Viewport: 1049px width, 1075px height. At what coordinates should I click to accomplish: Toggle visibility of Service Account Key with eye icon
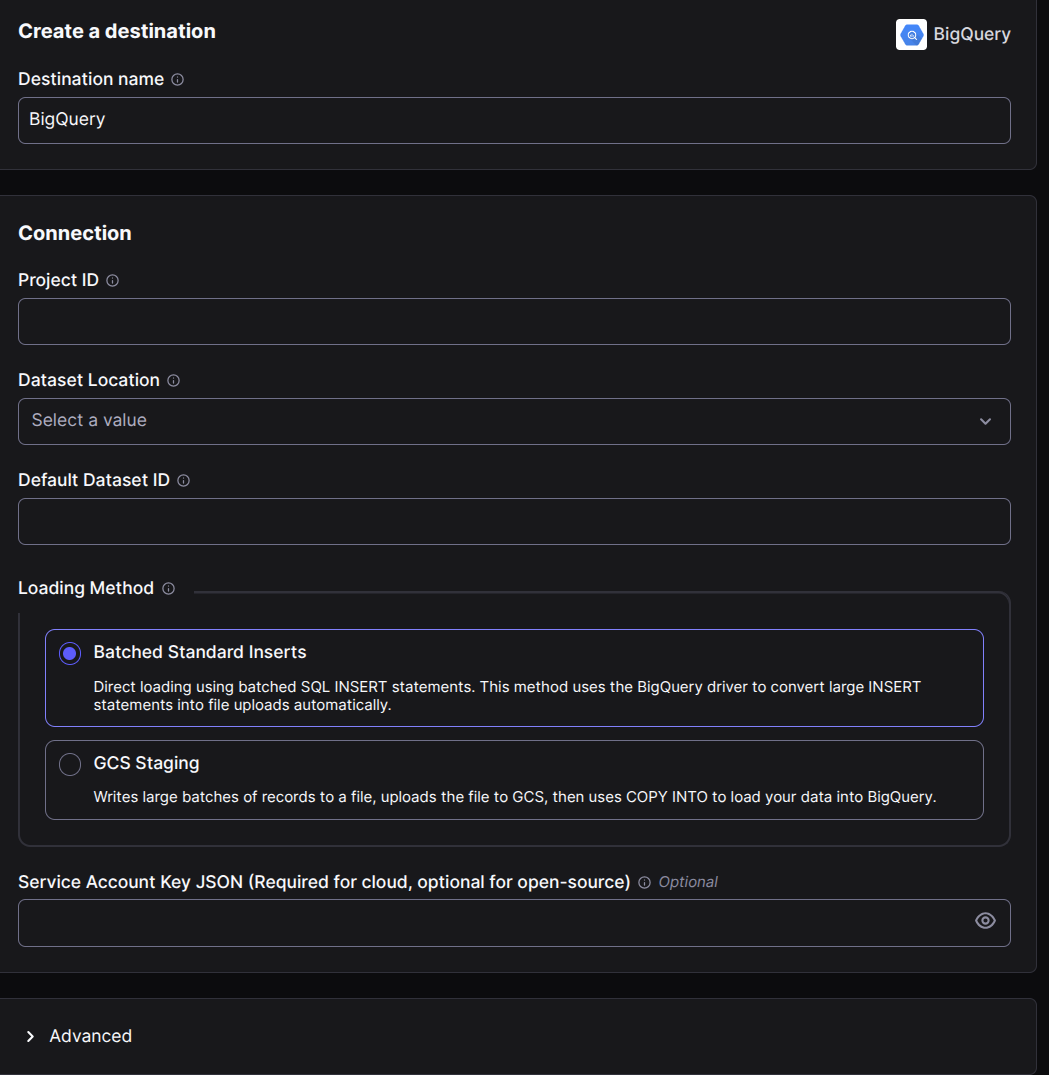985,921
